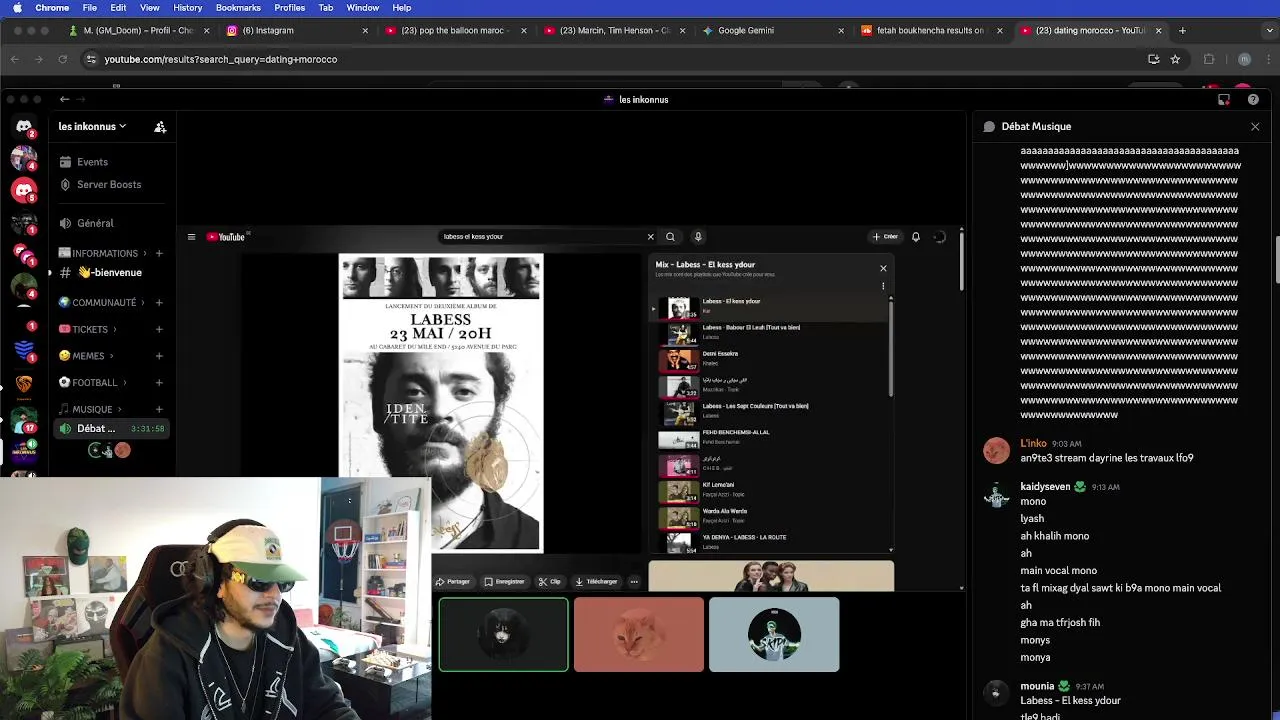The height and width of the screenshot is (720, 1280).
Task: Reload the page in Chrome
Action: click(62, 59)
